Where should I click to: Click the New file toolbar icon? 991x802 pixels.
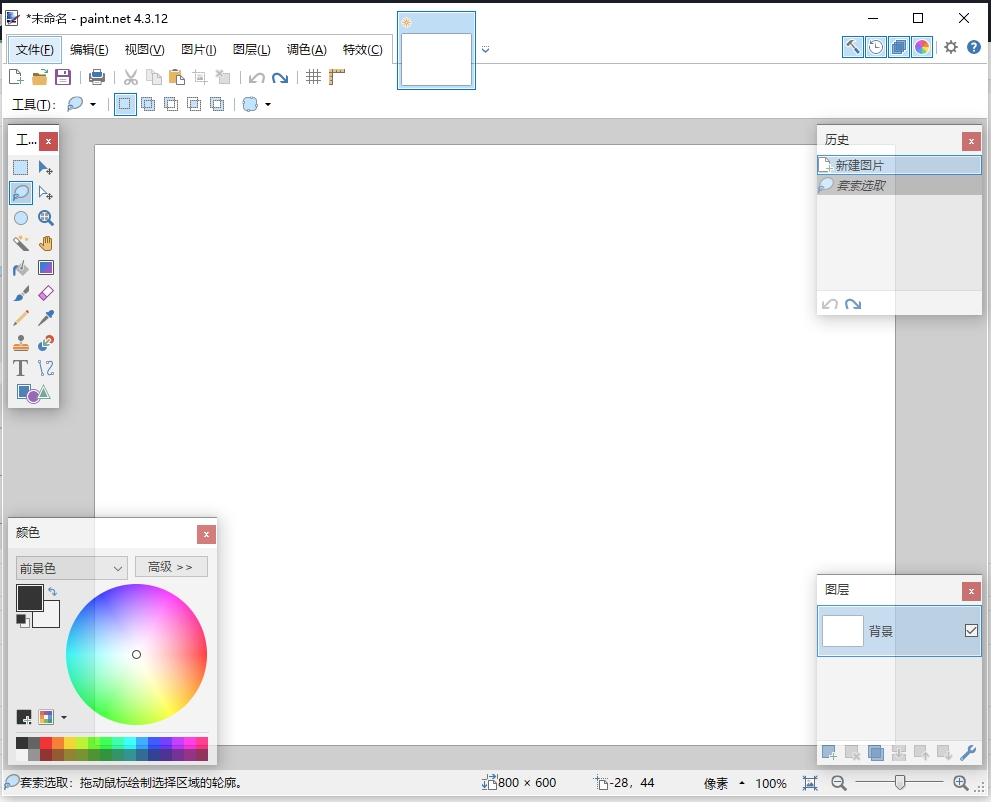pyautogui.click(x=16, y=77)
